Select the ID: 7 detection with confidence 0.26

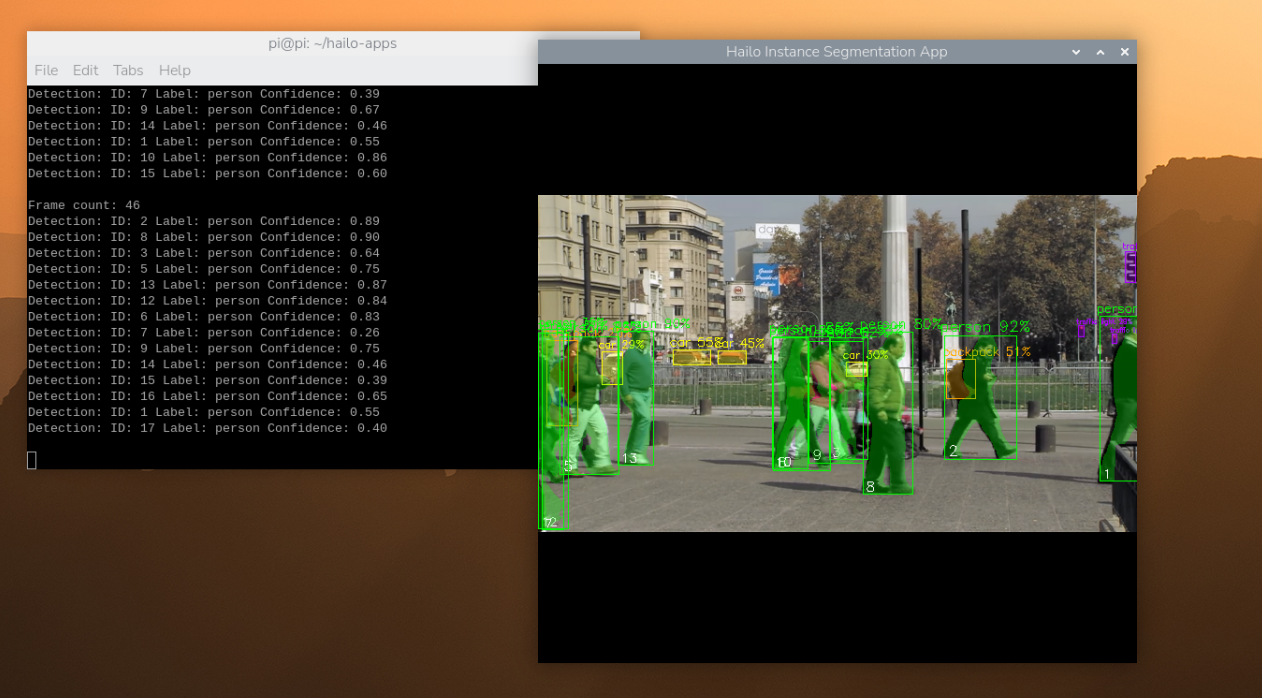pyautogui.click(x=204, y=333)
